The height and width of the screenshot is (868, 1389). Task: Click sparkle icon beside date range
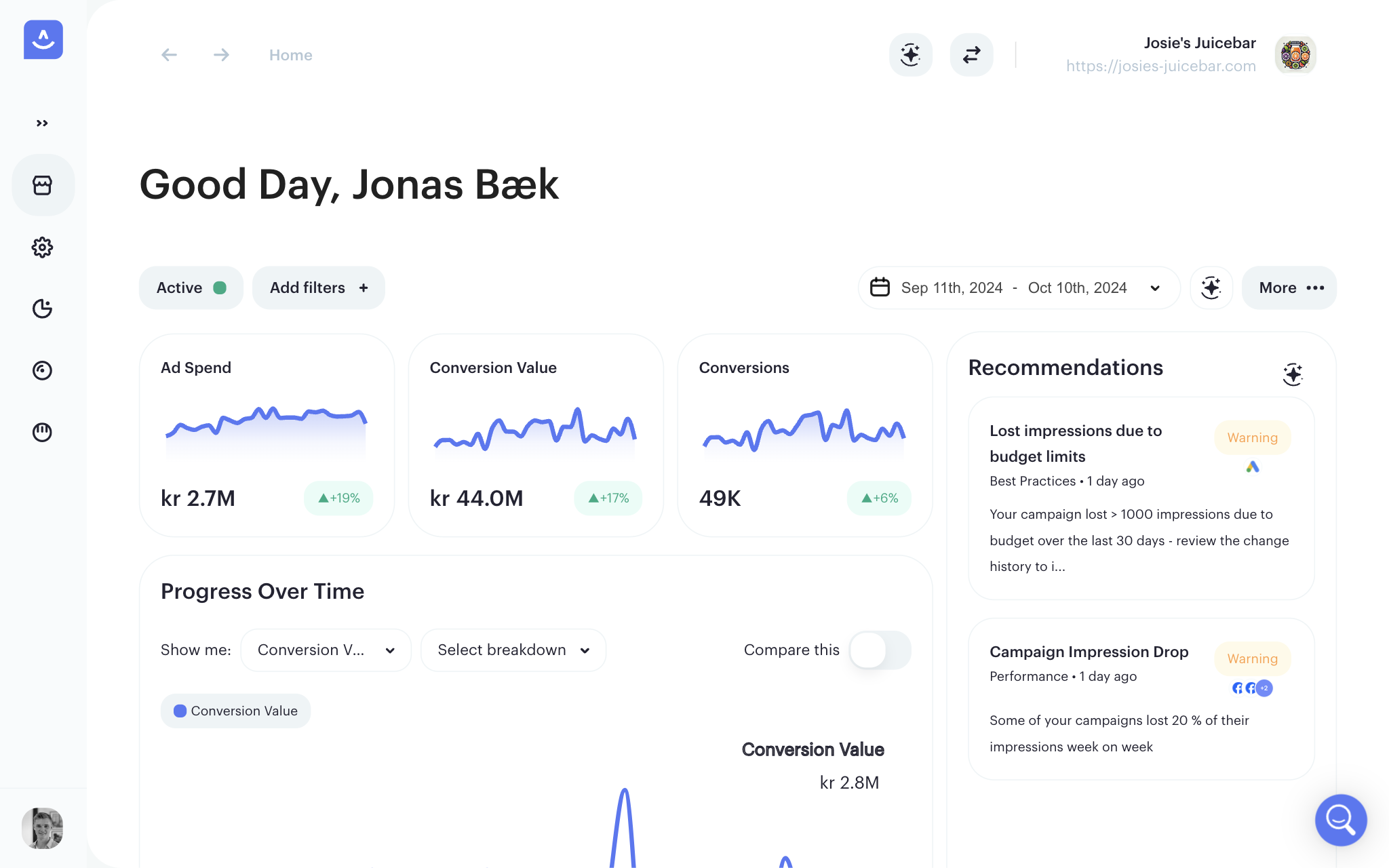click(x=1211, y=288)
